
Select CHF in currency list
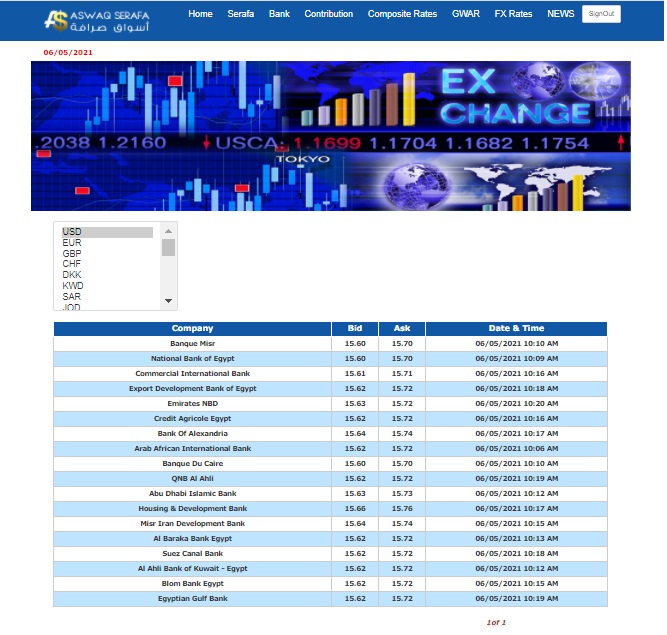(x=108, y=264)
